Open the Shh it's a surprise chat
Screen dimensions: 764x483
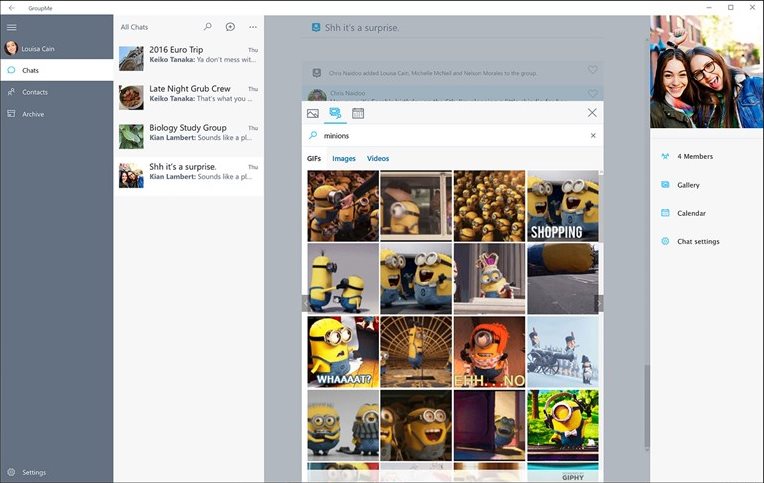189,176
